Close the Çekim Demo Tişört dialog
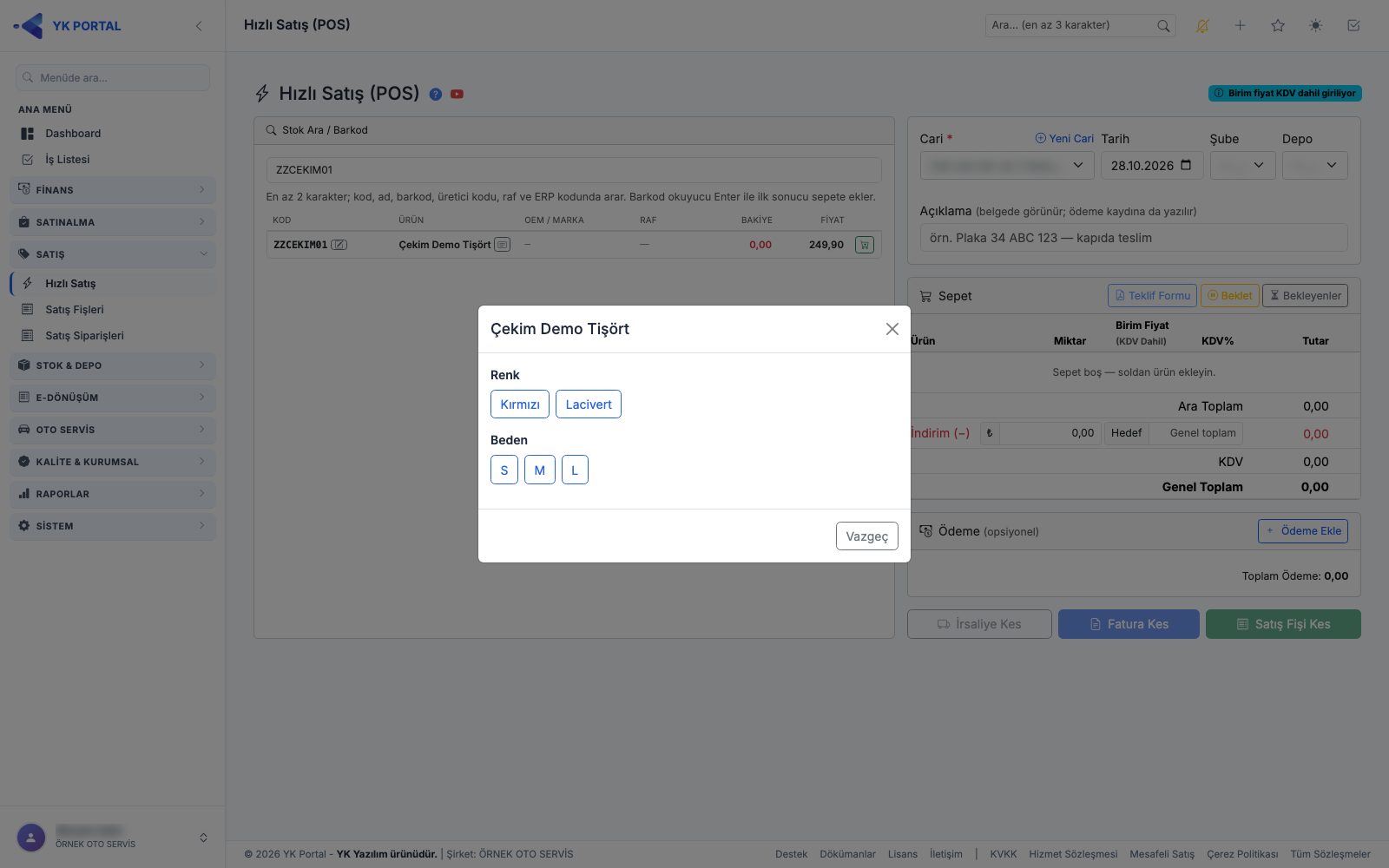 892,329
